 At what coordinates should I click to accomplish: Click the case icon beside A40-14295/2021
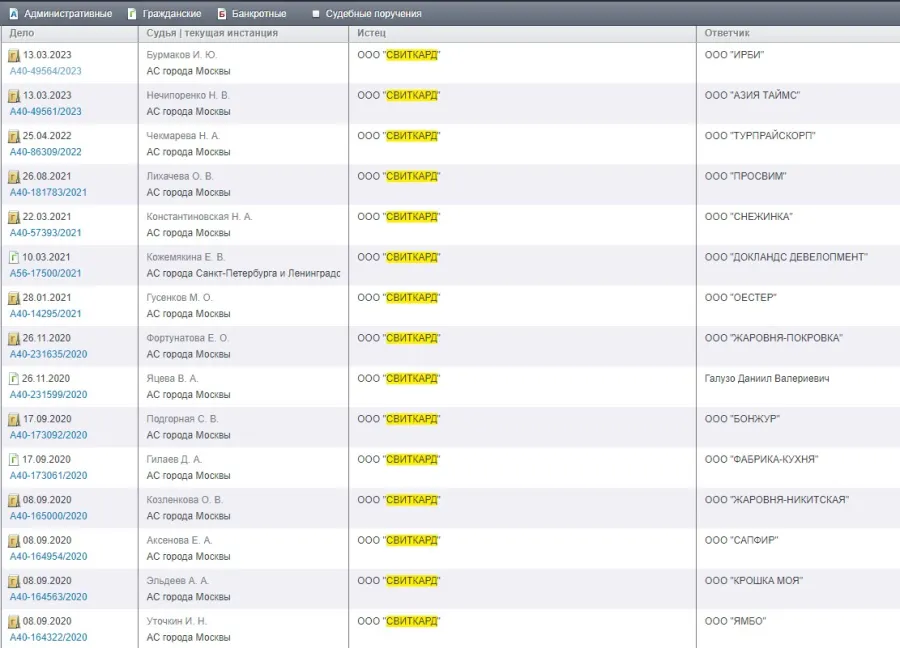(14, 298)
